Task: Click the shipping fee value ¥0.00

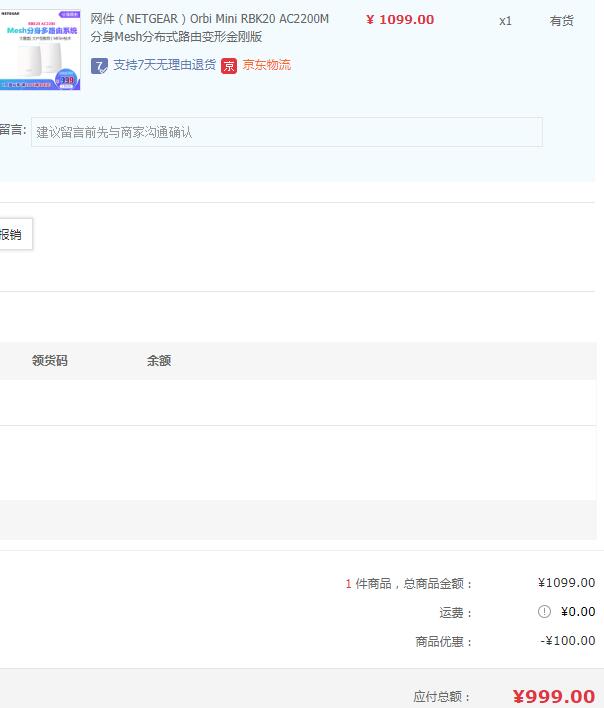Action: pyautogui.click(x=578, y=612)
